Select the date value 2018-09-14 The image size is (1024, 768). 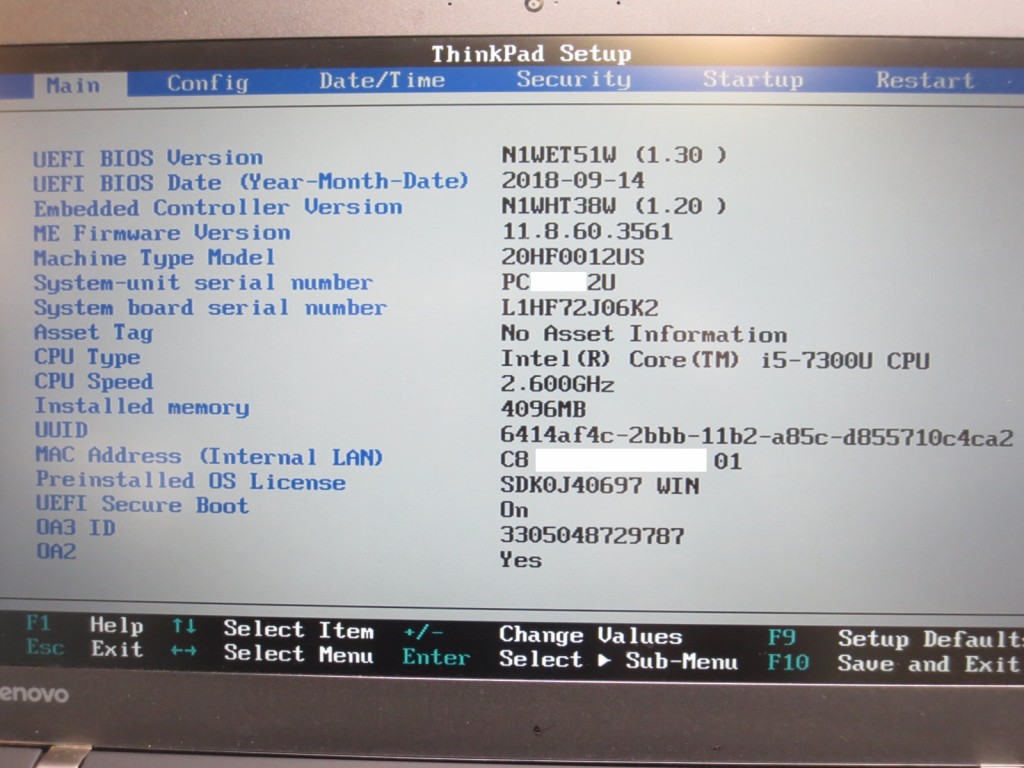pyautogui.click(x=573, y=180)
